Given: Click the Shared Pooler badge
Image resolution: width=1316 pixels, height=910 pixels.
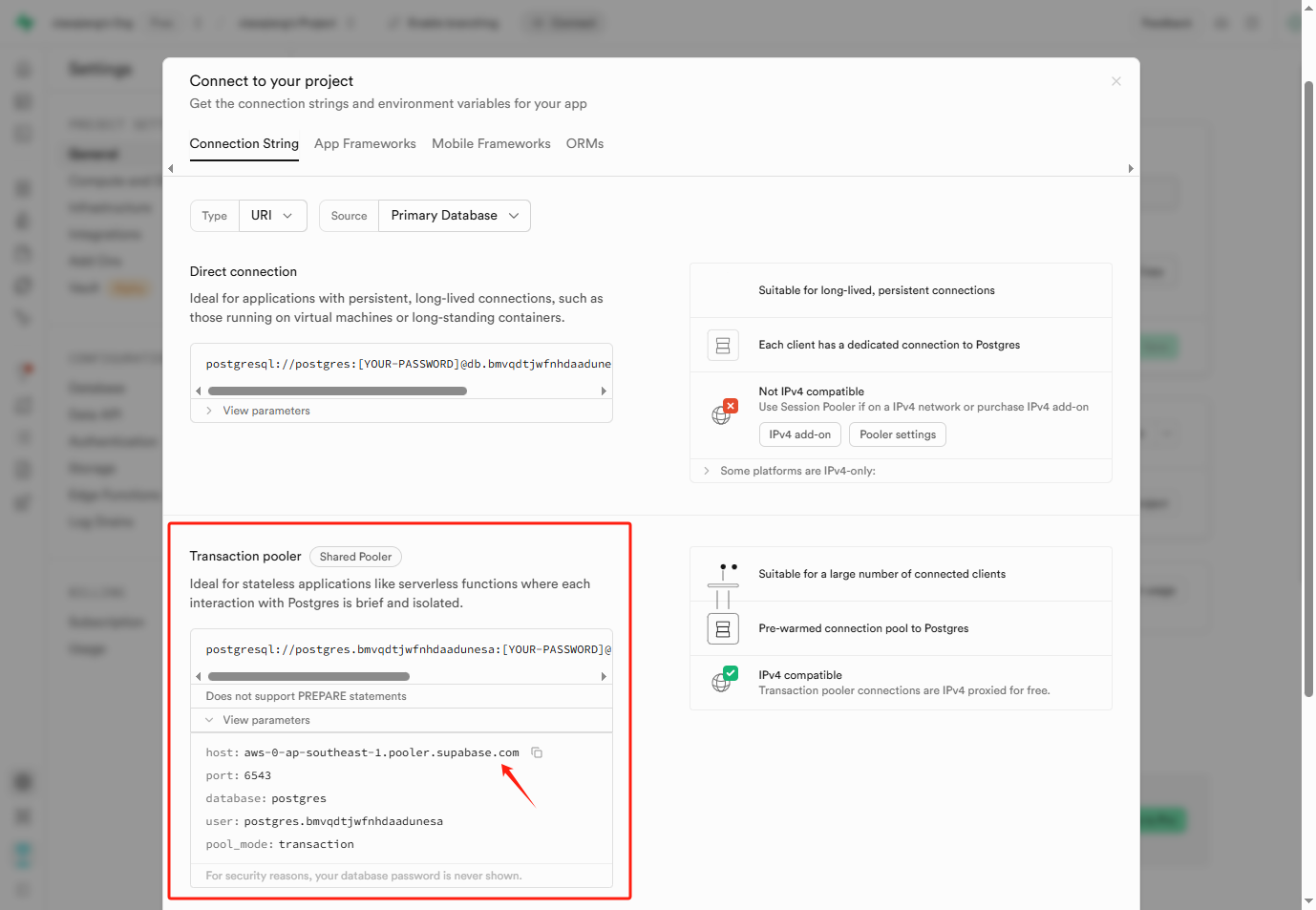Looking at the screenshot, I should (x=355, y=557).
